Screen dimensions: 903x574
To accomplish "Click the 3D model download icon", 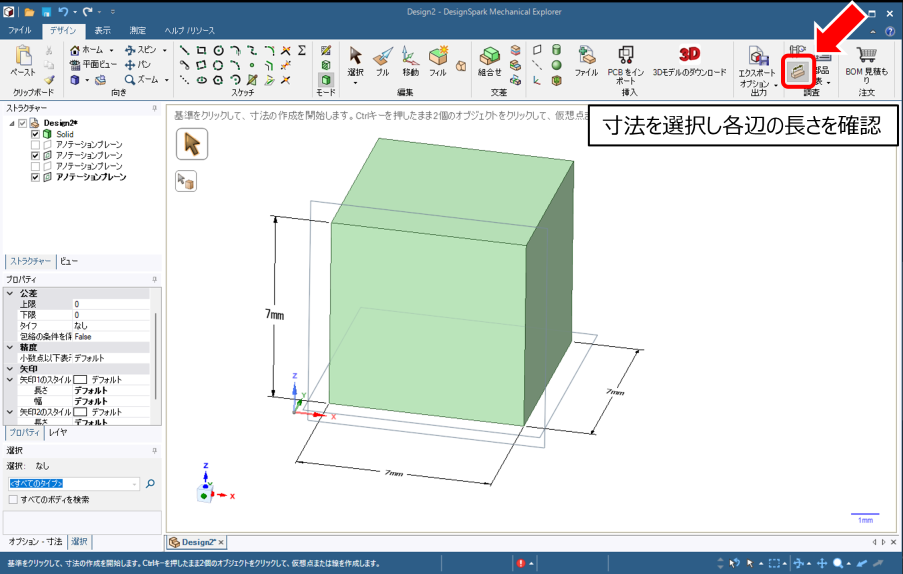I will [689, 54].
